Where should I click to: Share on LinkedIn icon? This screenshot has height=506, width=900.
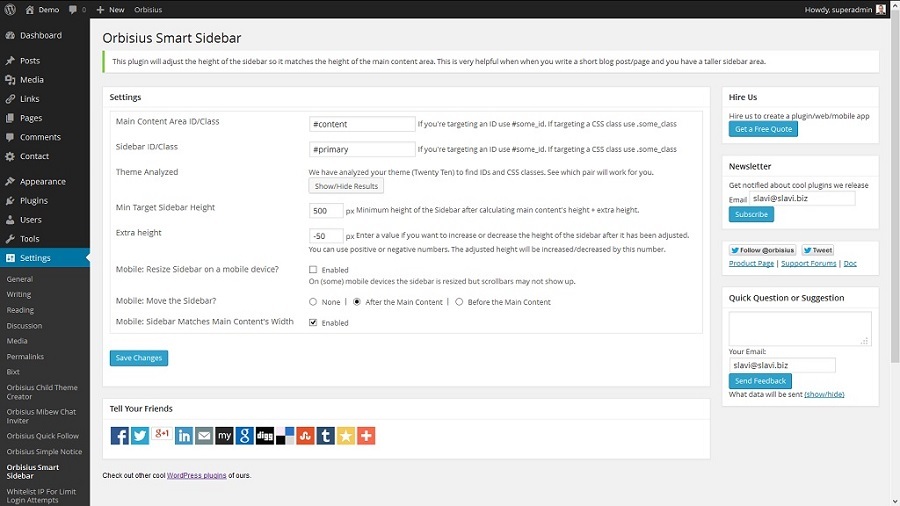[x=184, y=435]
